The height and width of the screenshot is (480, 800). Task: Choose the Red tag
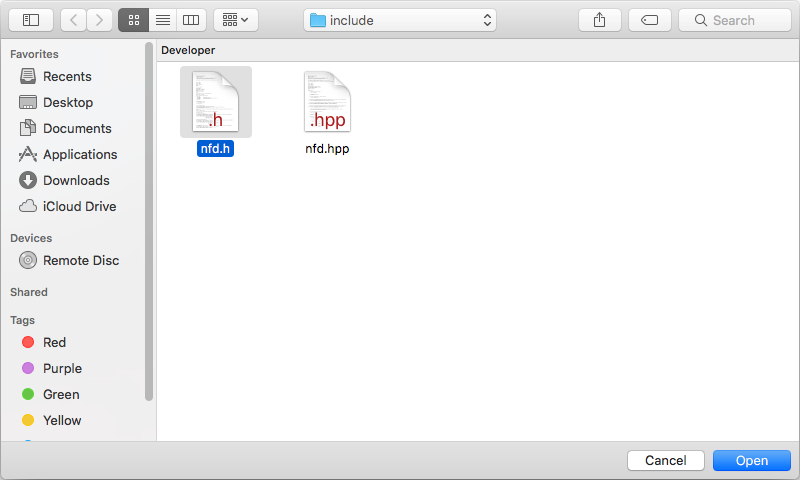[x=54, y=342]
